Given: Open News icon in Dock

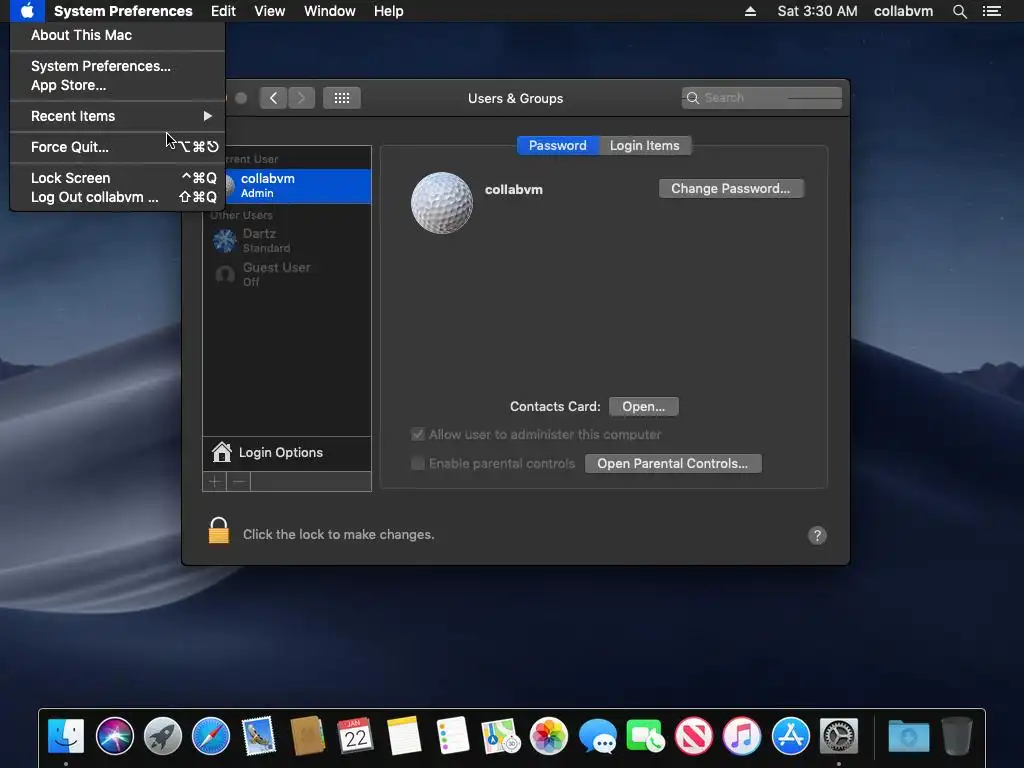Looking at the screenshot, I should [x=694, y=736].
